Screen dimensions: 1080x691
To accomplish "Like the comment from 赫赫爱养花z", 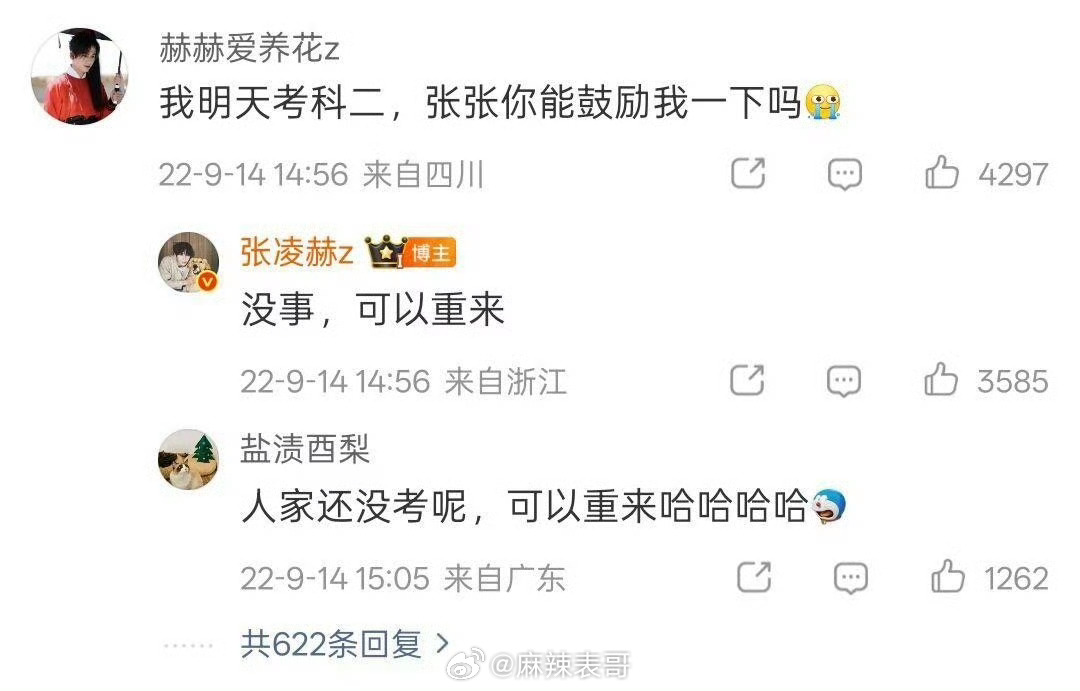I will pyautogui.click(x=942, y=172).
